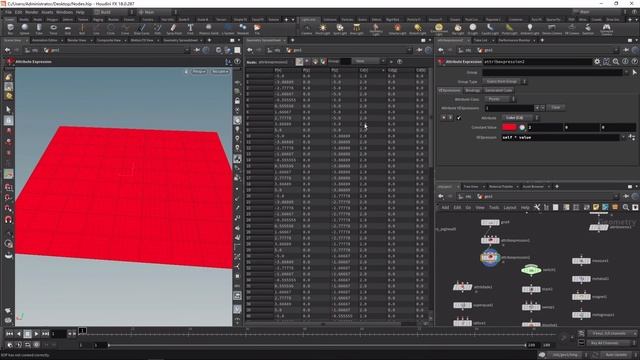Open Key All Channels dropdown
640x360 pixels.
point(611,343)
